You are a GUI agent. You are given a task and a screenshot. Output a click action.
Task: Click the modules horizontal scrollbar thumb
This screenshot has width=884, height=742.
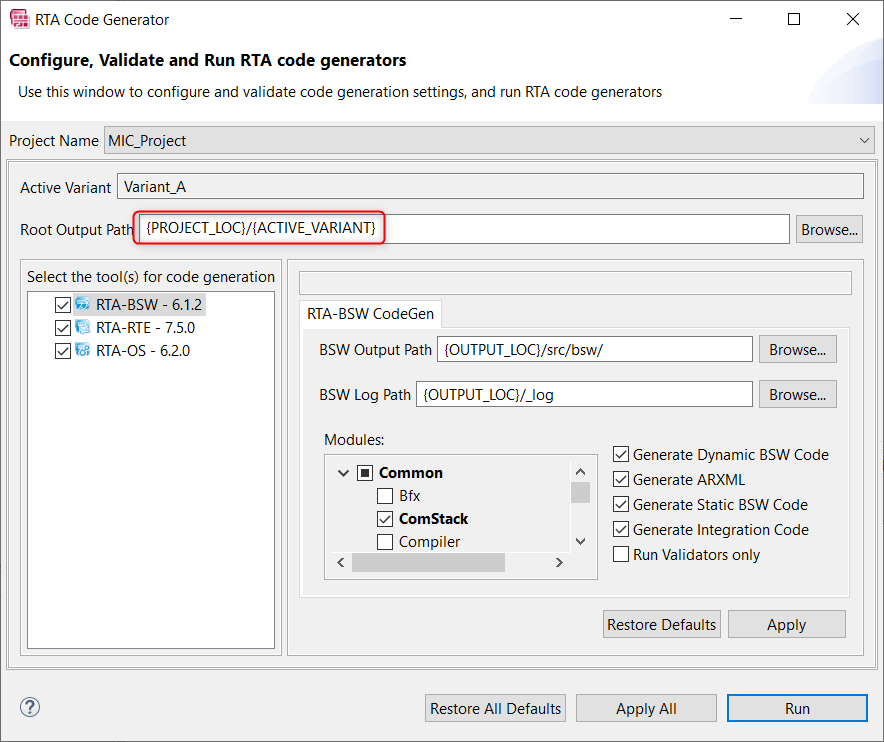(428, 563)
